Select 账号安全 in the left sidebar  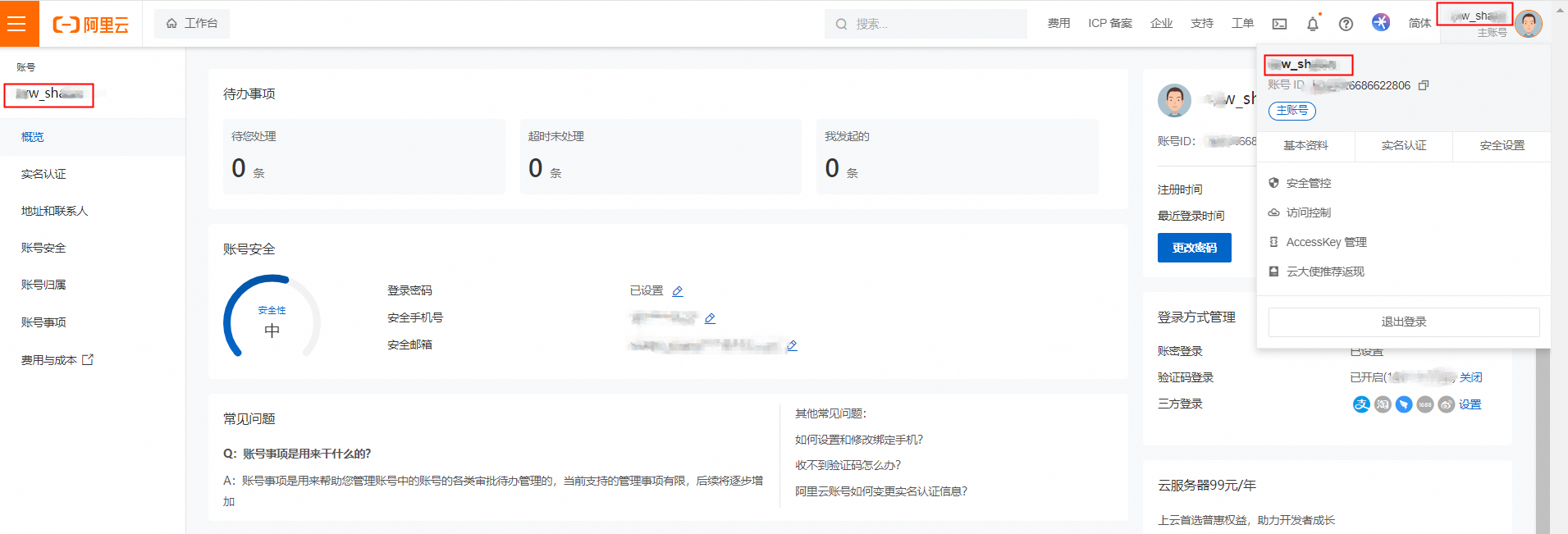click(43, 248)
